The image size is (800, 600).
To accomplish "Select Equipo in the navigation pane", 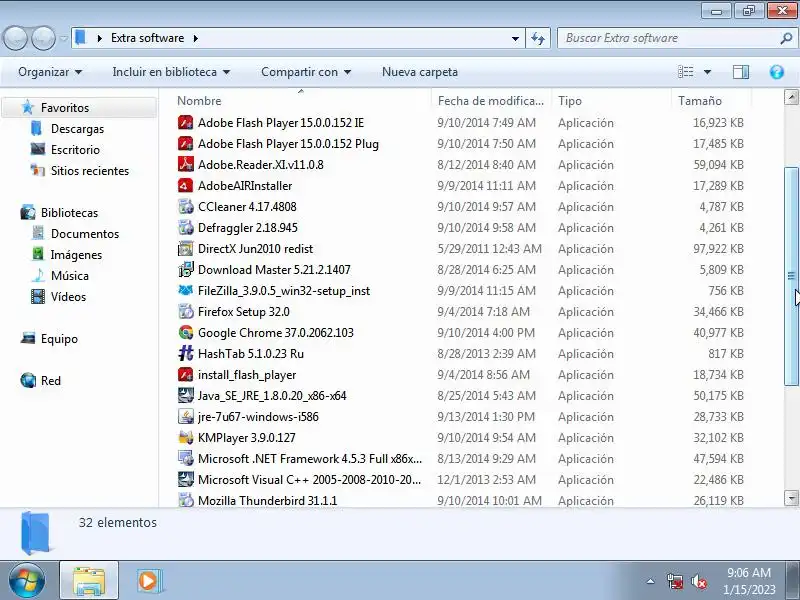I will click(59, 339).
